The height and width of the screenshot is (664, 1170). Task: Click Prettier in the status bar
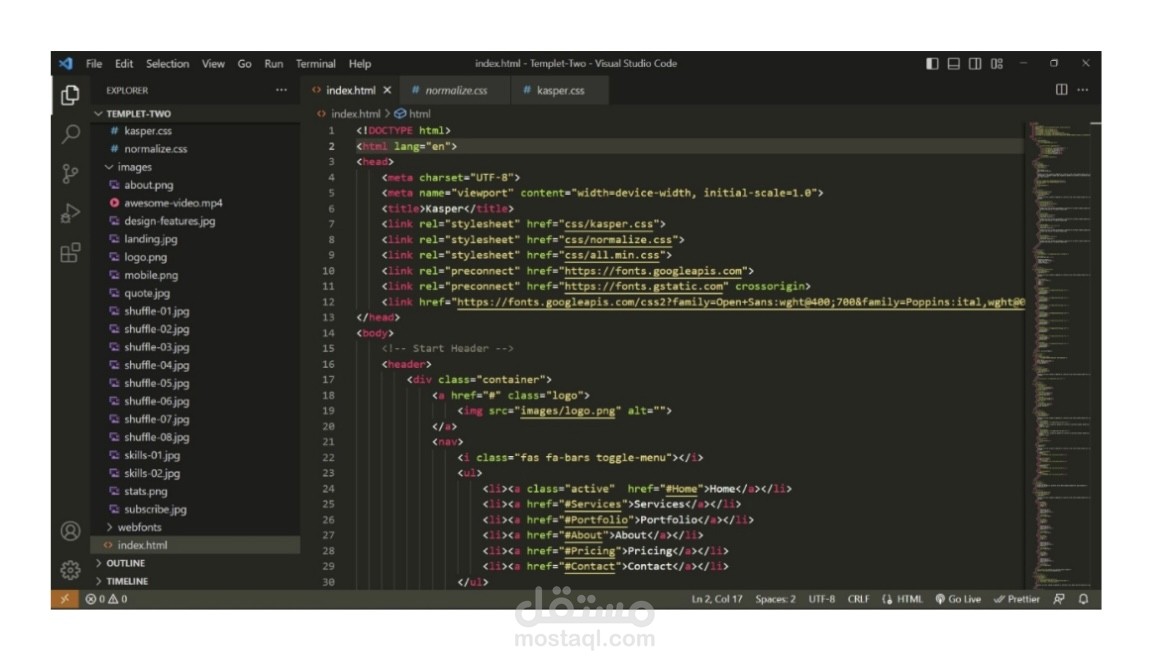point(1017,599)
